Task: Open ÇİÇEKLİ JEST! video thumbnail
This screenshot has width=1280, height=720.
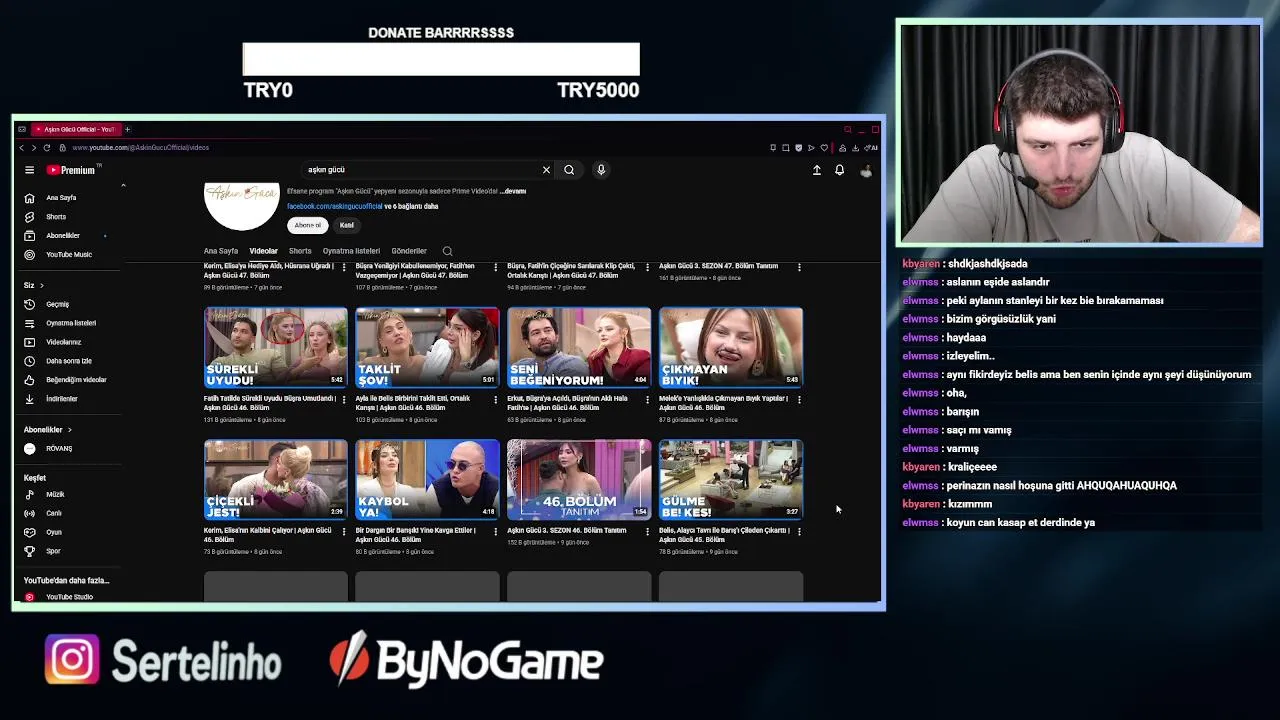Action: (276, 479)
